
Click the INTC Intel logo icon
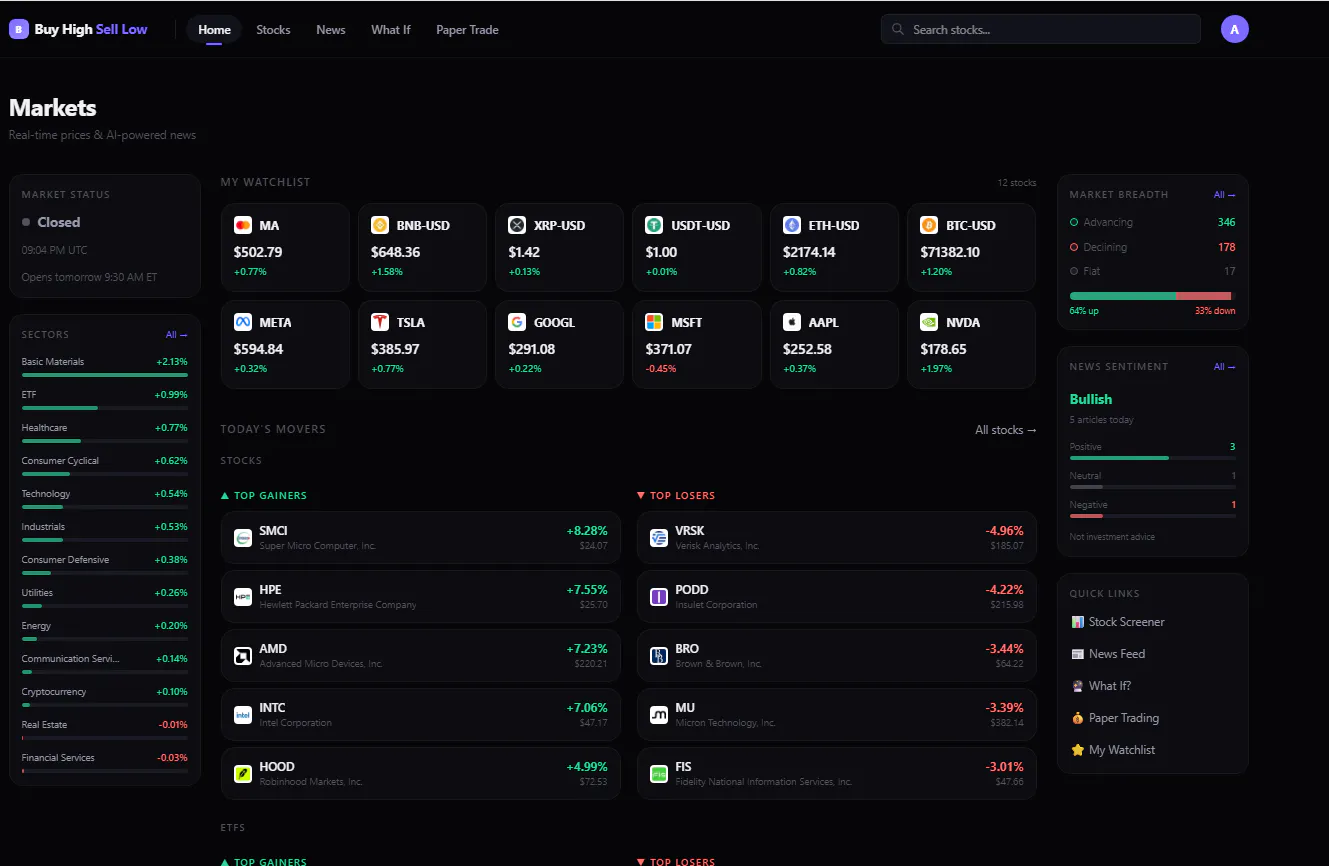coord(243,715)
